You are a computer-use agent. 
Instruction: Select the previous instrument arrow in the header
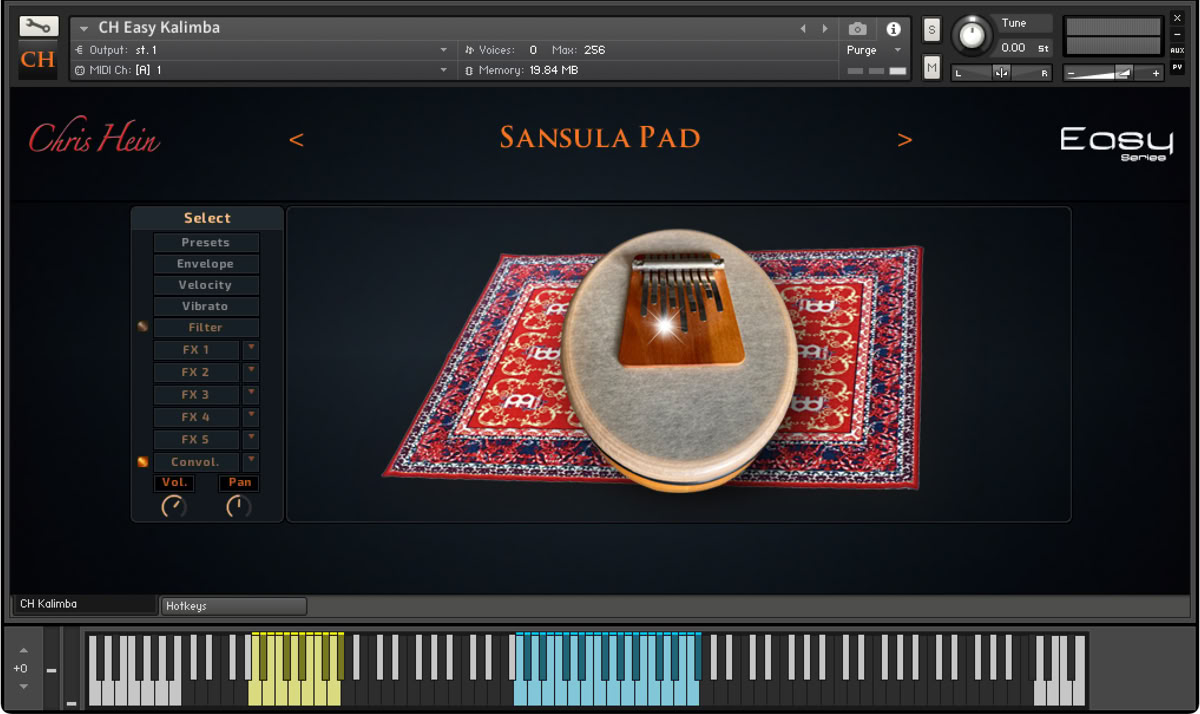click(x=804, y=29)
